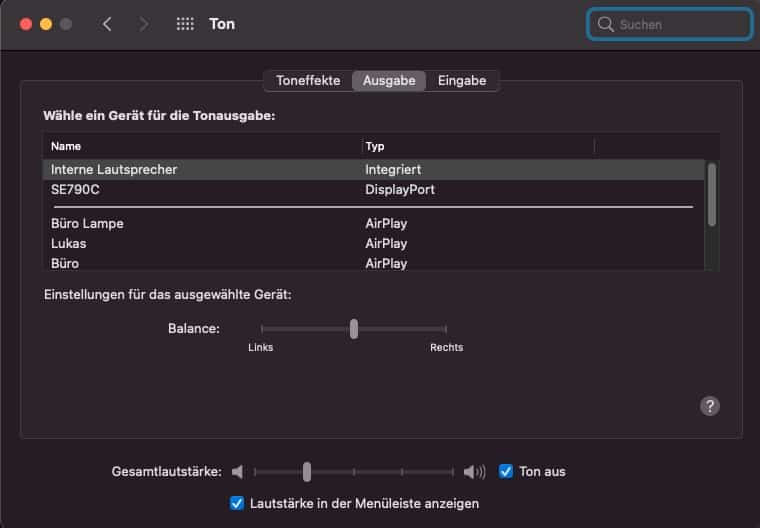760x528 pixels.
Task: Toggle Lautstärke in der Menüleiste anzeigen checkbox
Action: point(237,503)
